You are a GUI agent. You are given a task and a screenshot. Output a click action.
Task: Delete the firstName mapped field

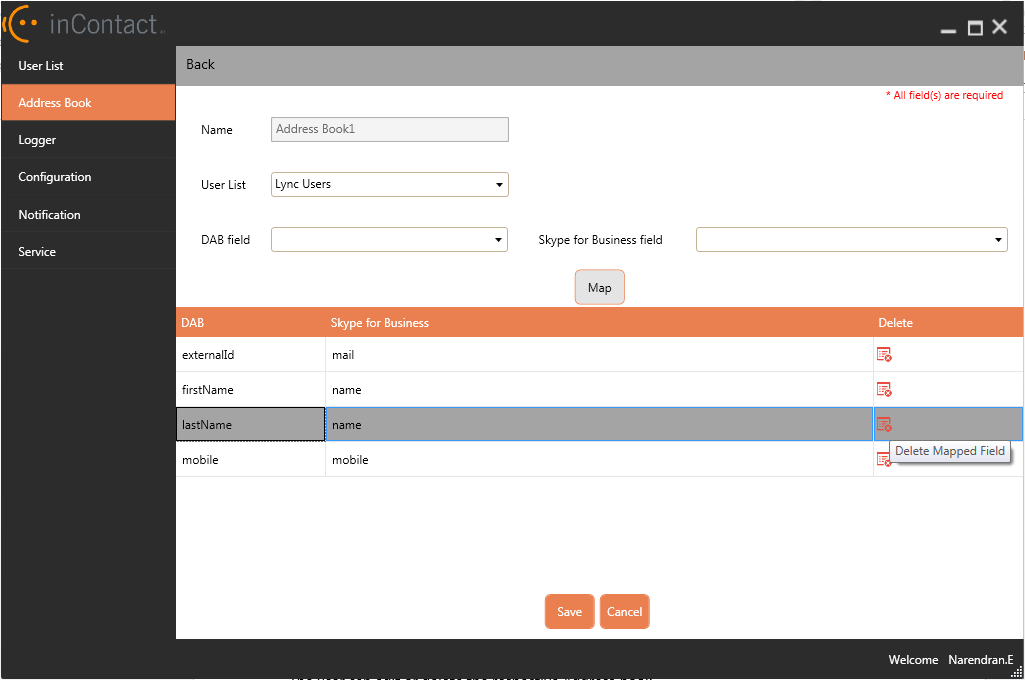[884, 390]
